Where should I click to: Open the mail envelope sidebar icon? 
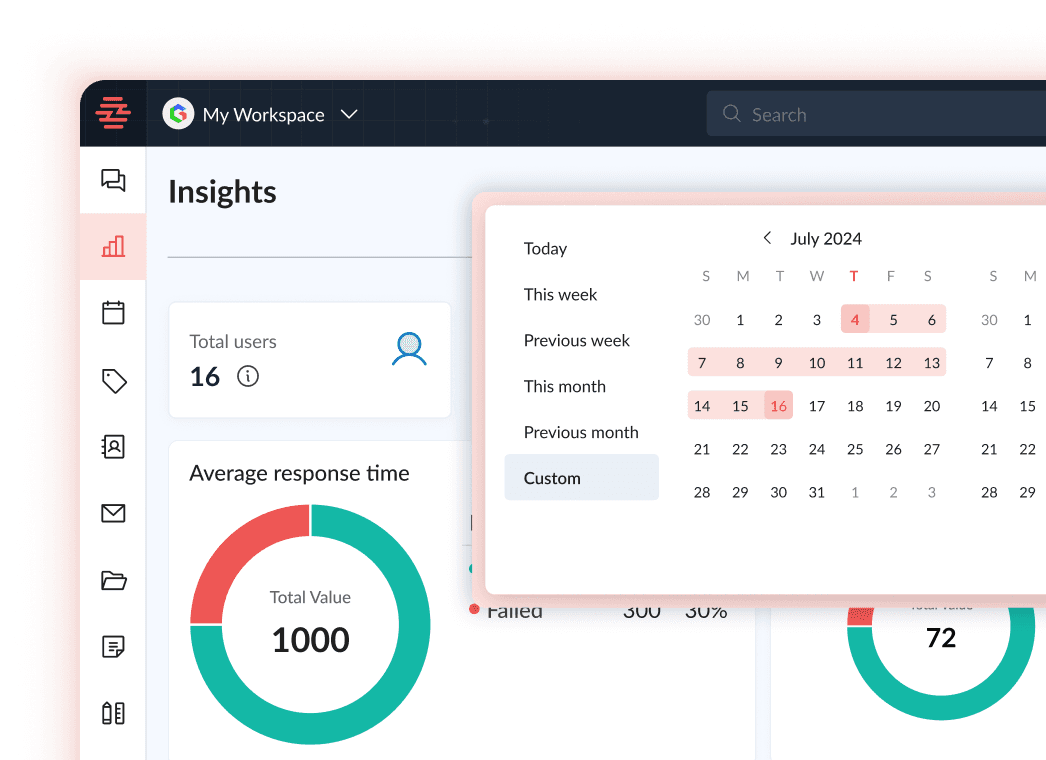click(x=113, y=514)
